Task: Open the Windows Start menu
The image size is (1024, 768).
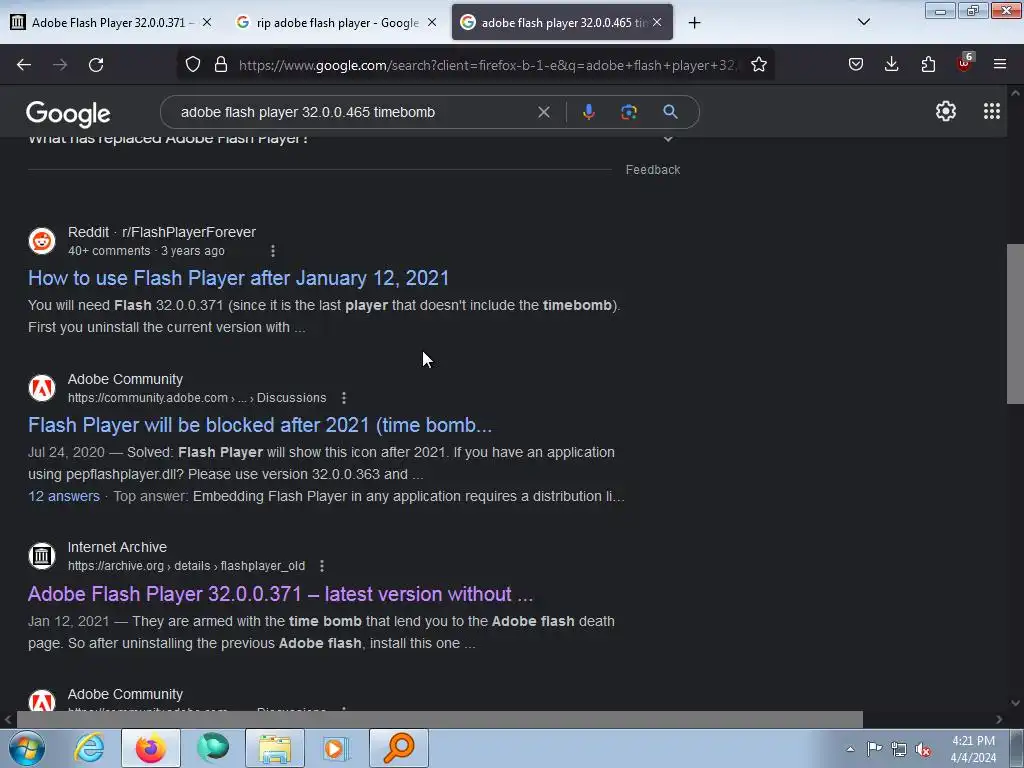Action: (x=27, y=748)
